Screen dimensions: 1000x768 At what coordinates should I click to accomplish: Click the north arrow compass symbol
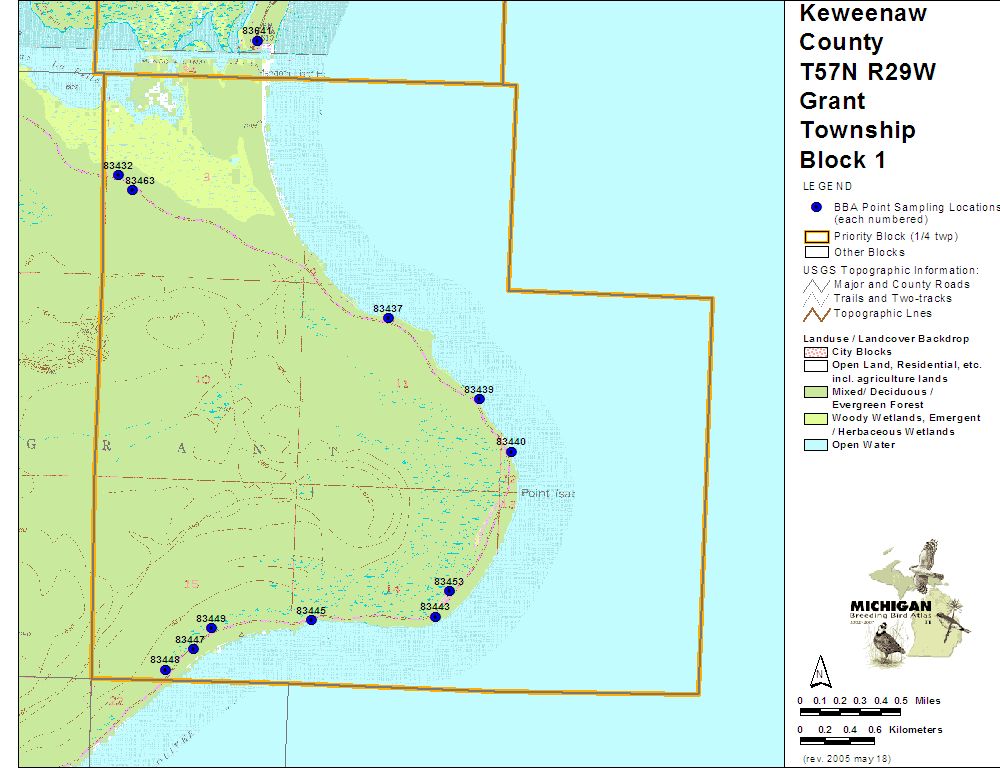(x=819, y=669)
